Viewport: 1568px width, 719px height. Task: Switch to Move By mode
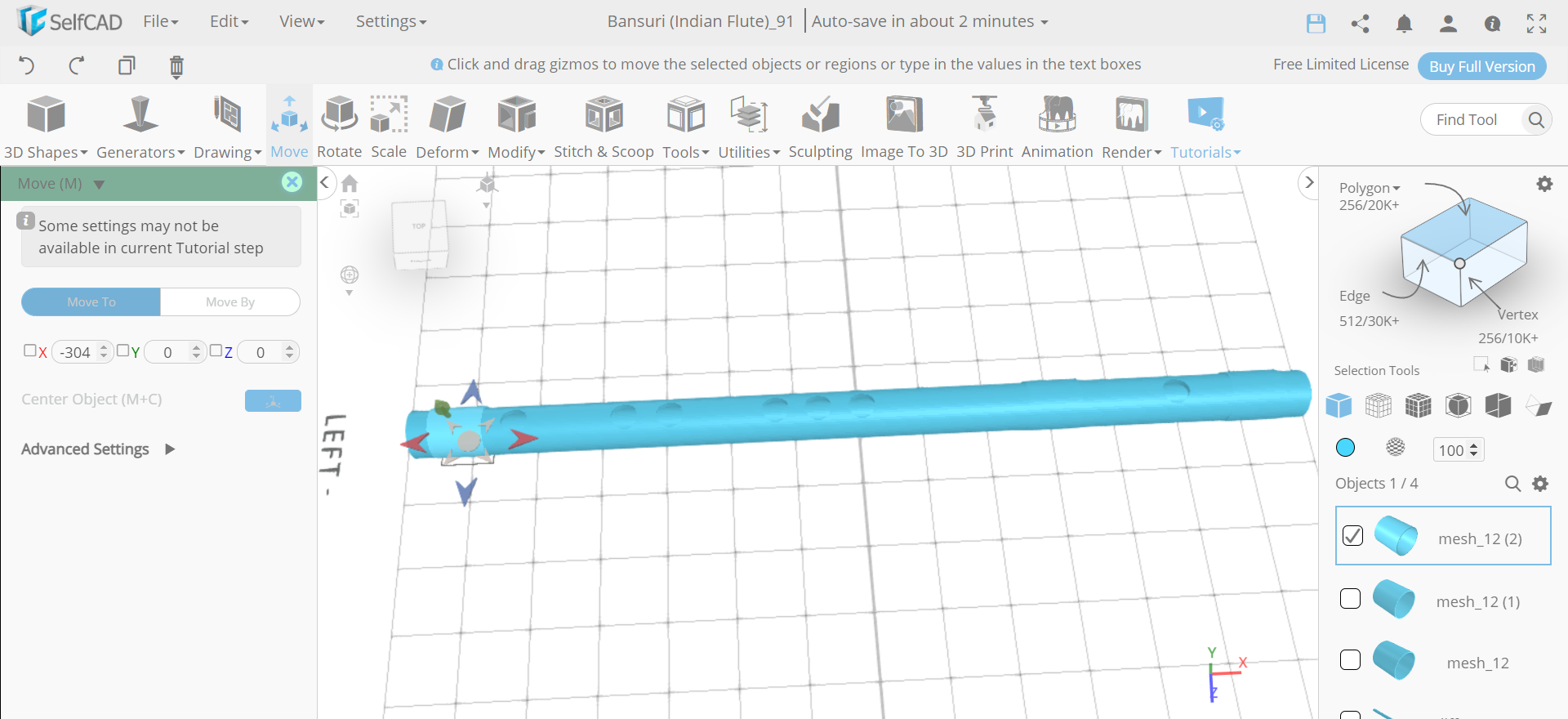pos(230,301)
